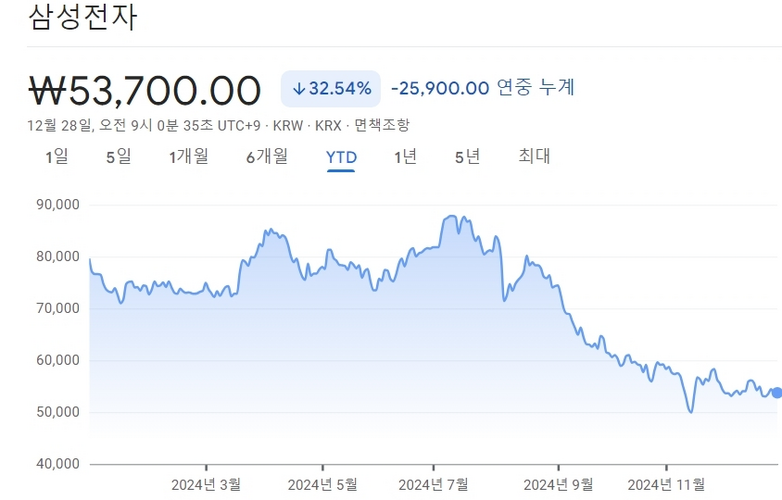Click the 50,000 low point in November

point(691,412)
